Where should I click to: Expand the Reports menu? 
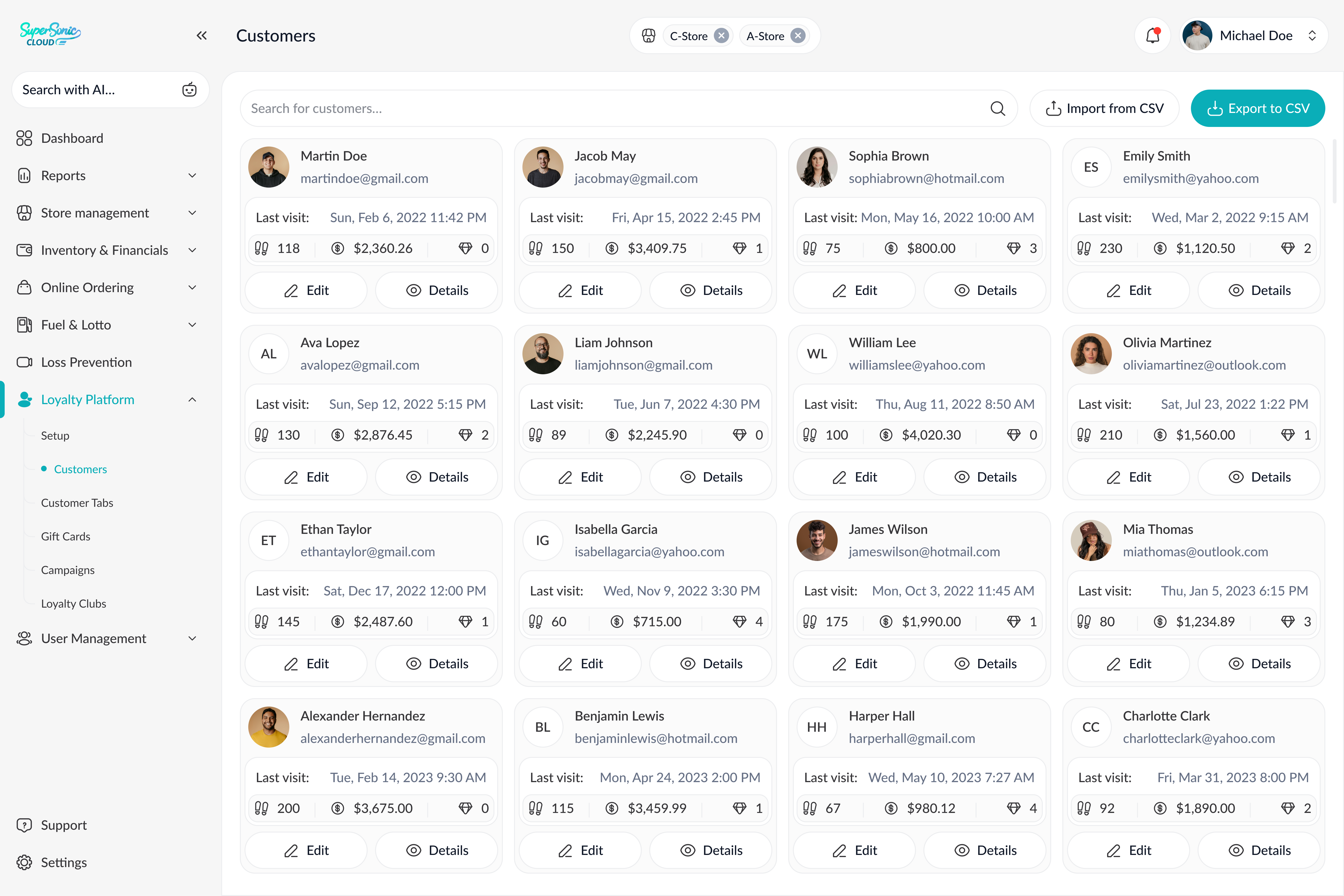(192, 175)
